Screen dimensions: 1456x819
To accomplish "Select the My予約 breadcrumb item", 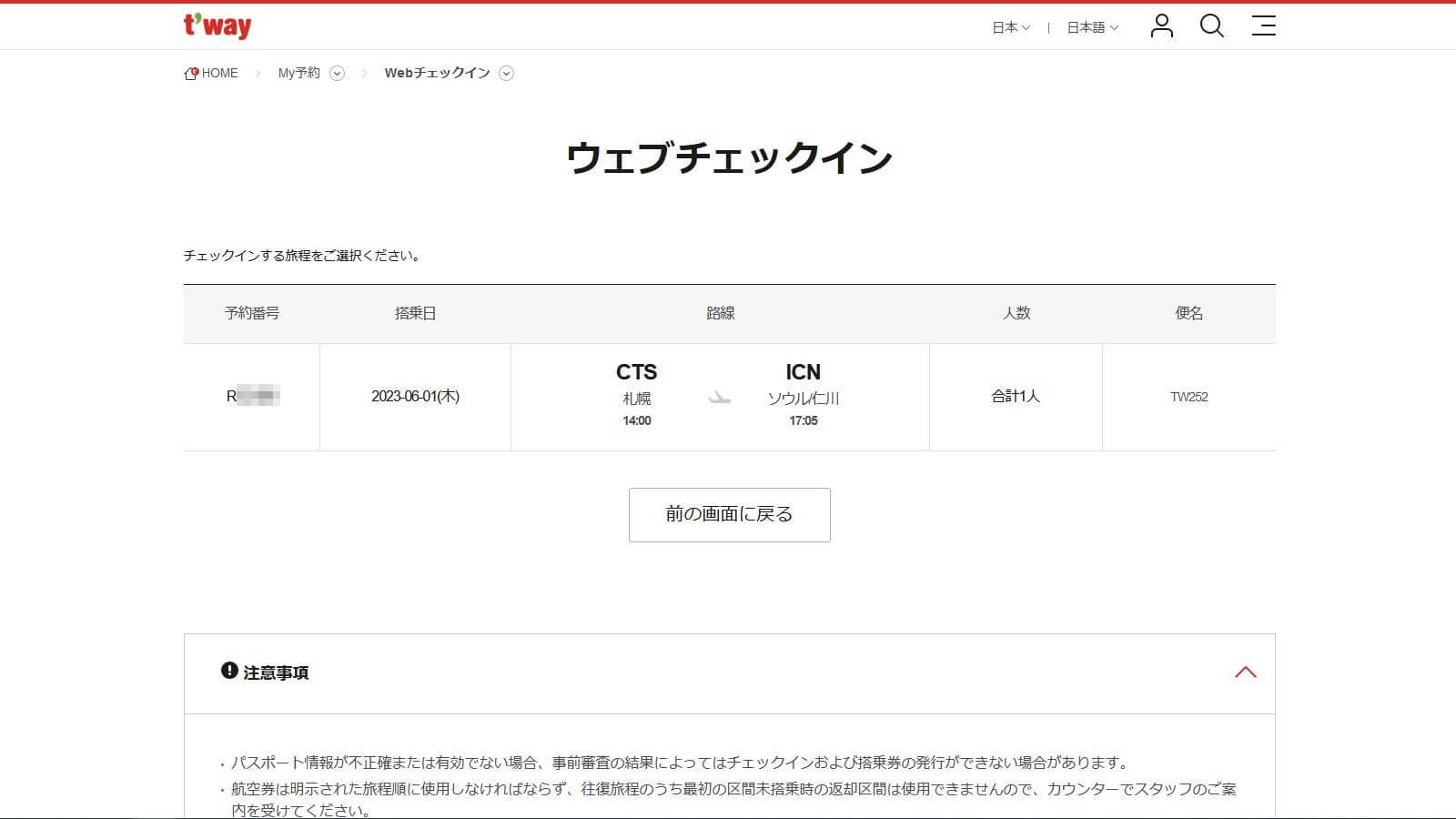I will (x=298, y=72).
